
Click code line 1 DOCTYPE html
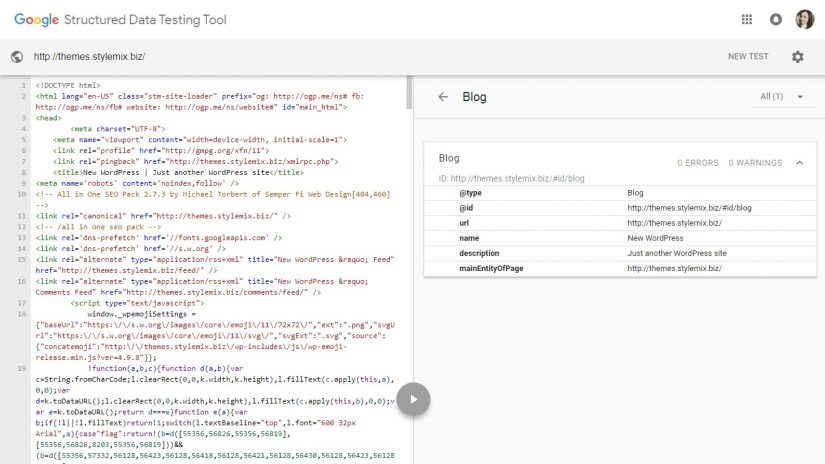68,85
